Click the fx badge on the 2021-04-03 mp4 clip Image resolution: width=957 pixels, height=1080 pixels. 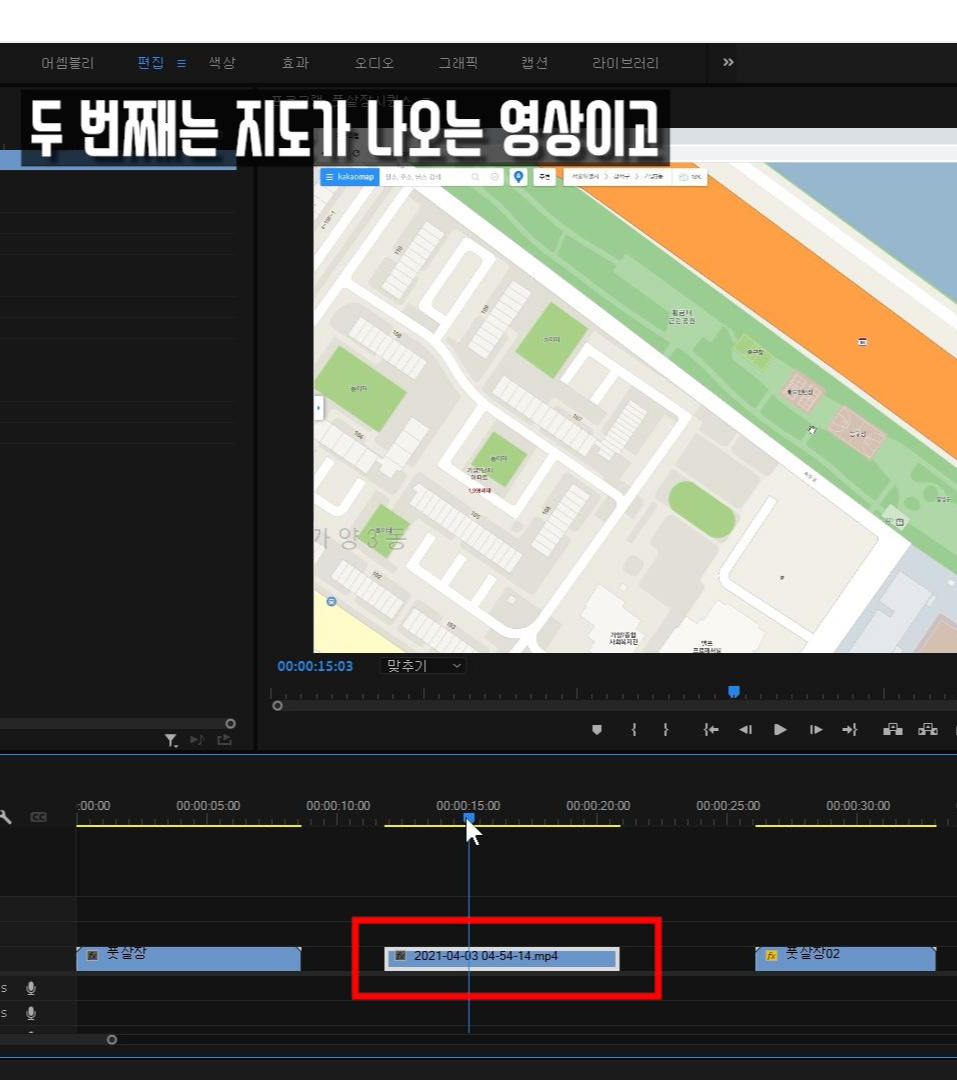[400, 956]
